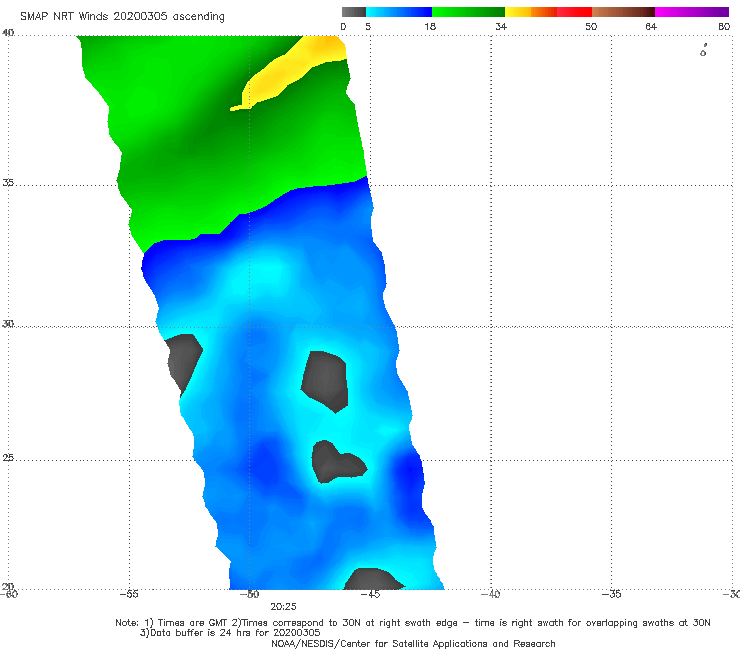Click the '34' label under the color bar

click(x=501, y=26)
